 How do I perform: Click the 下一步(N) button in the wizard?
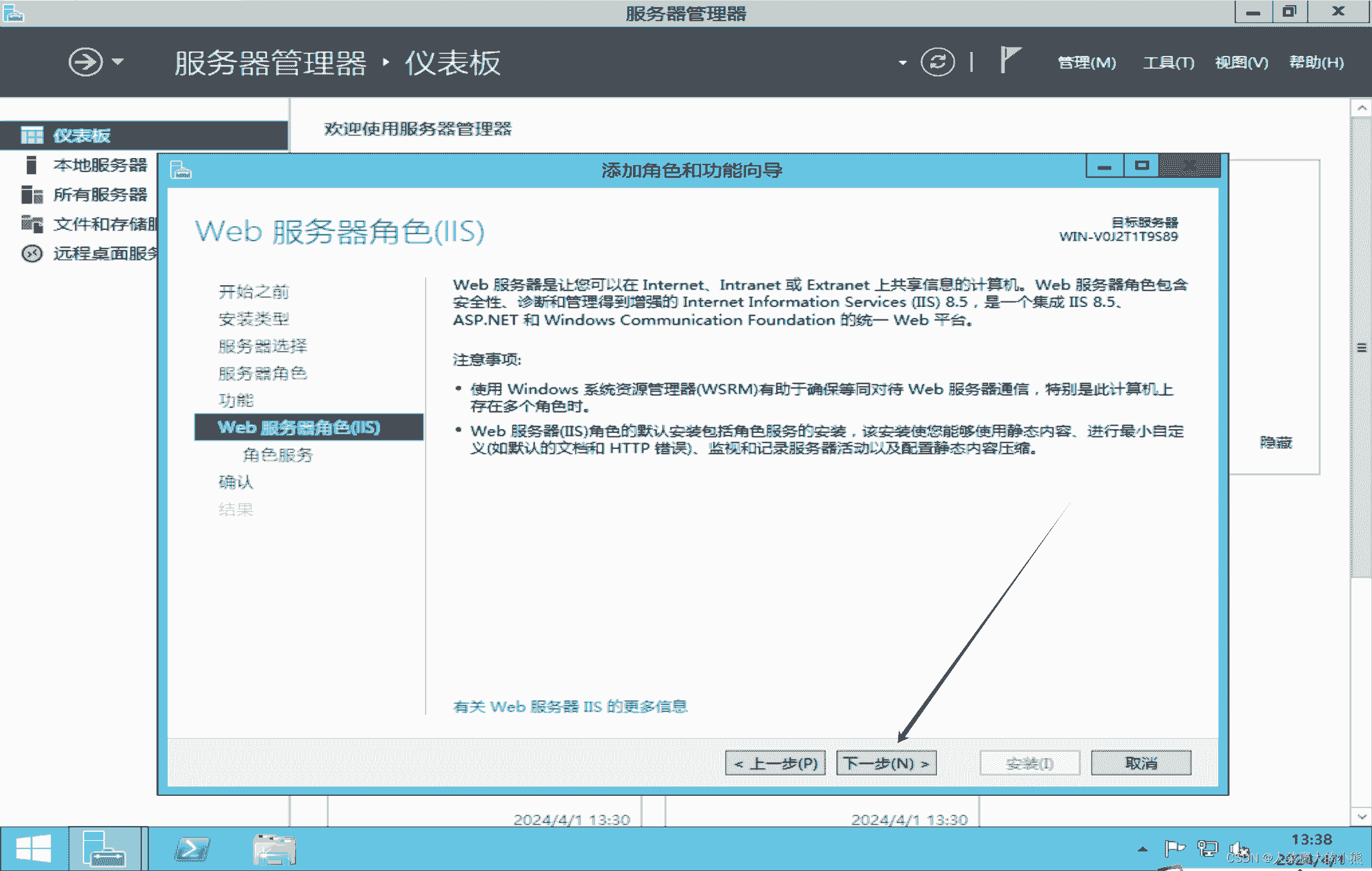(886, 763)
